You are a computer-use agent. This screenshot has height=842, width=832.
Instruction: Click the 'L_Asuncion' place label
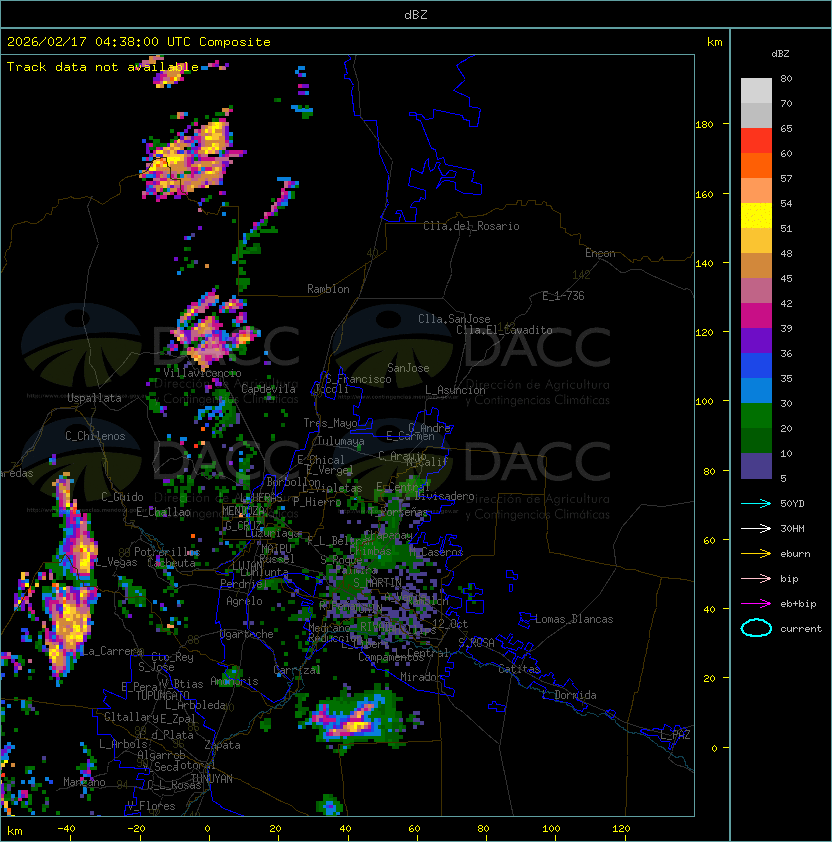(x=455, y=390)
